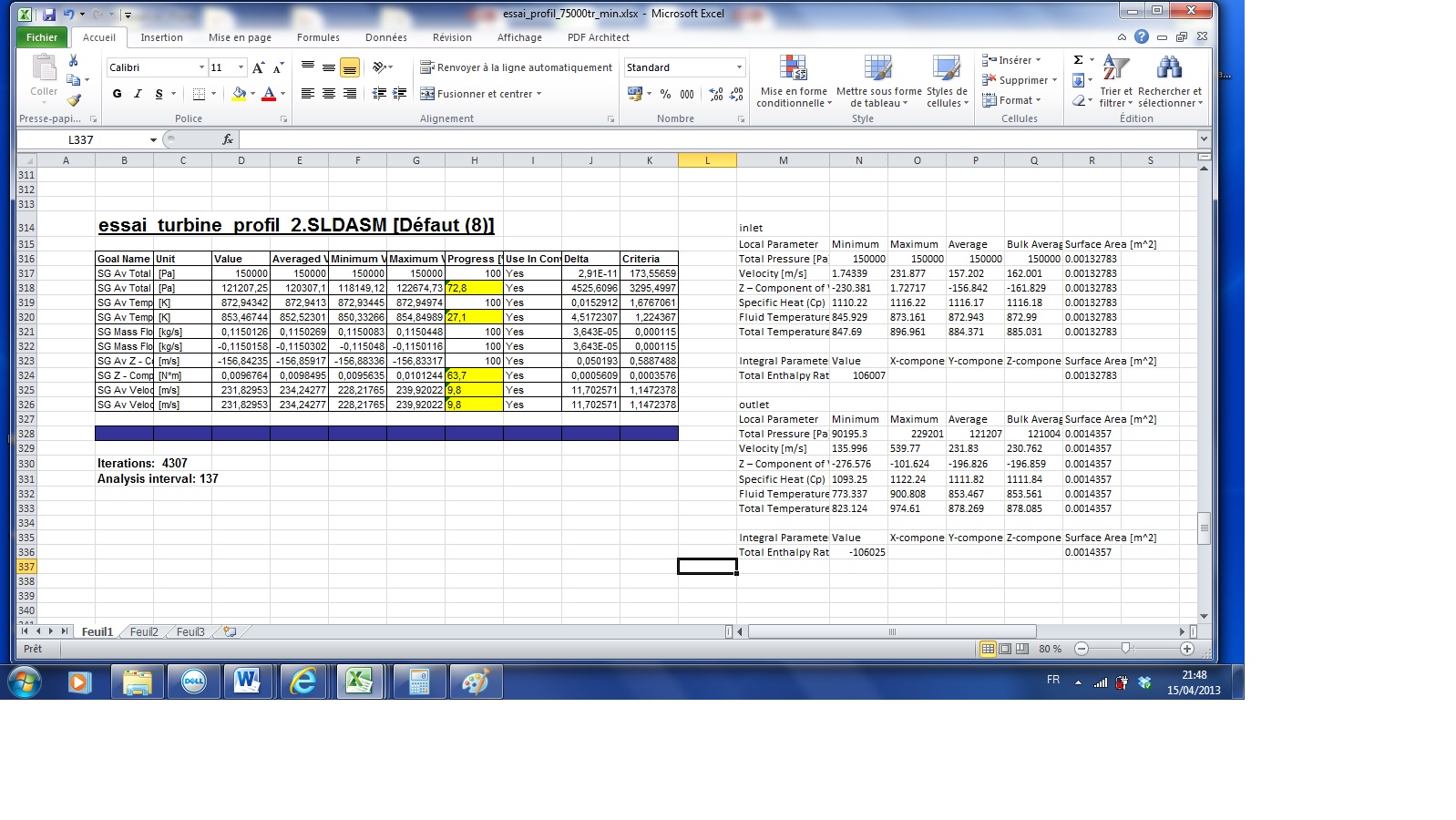
Task: Switch to Normal view in status bar
Action: 987,649
